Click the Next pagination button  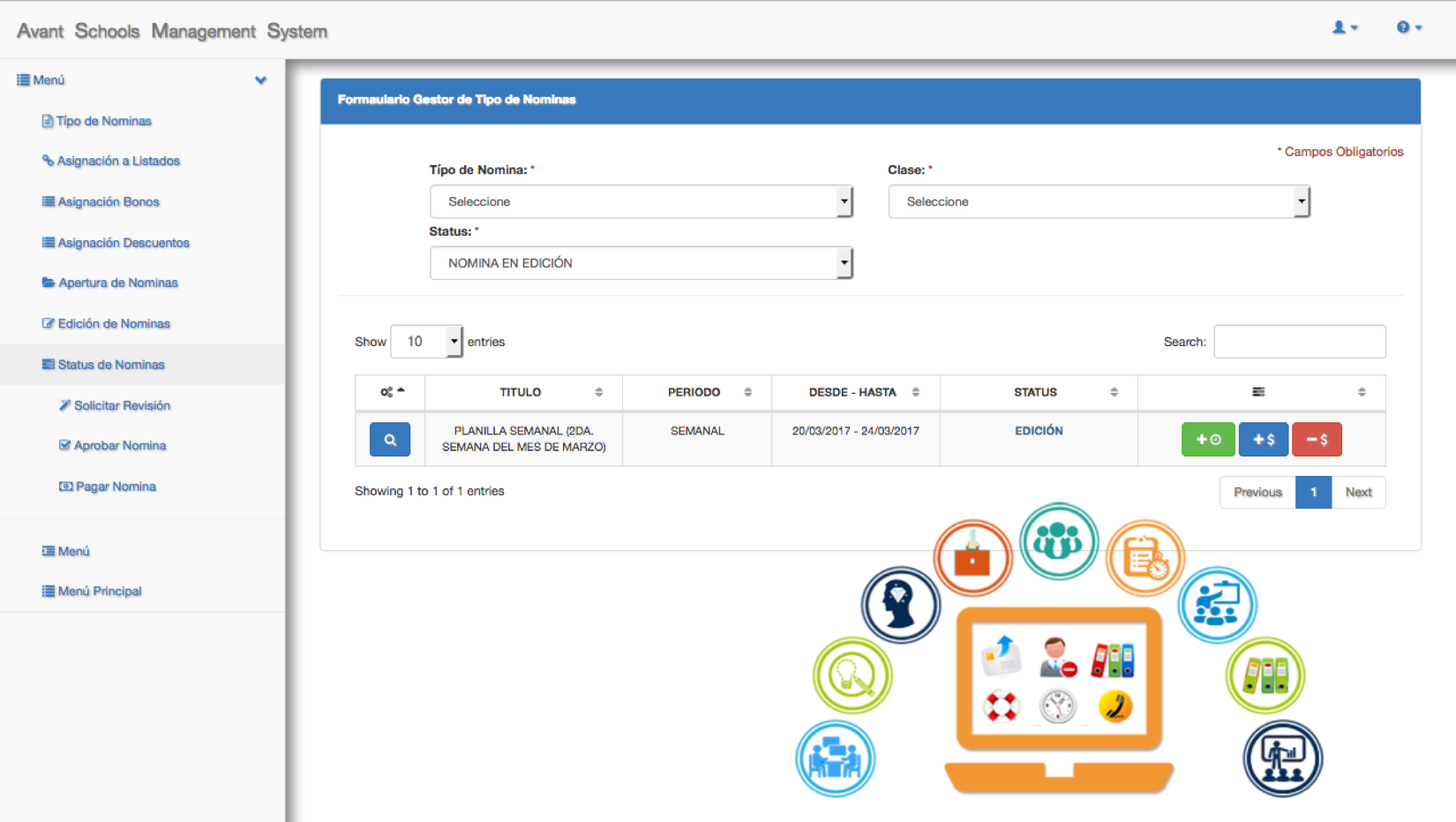pyautogui.click(x=1358, y=493)
